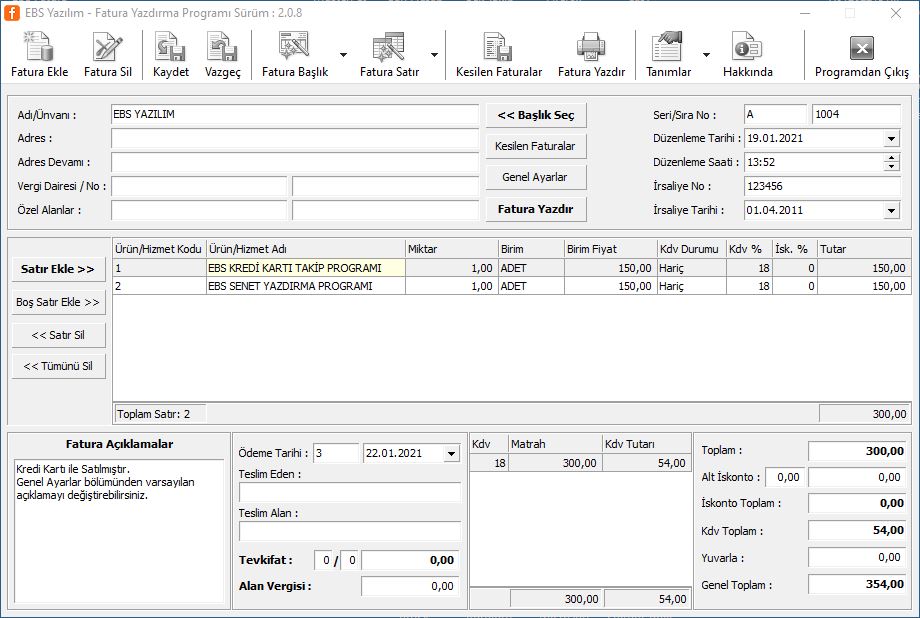Click the Tevkifat numerator field

coord(324,560)
